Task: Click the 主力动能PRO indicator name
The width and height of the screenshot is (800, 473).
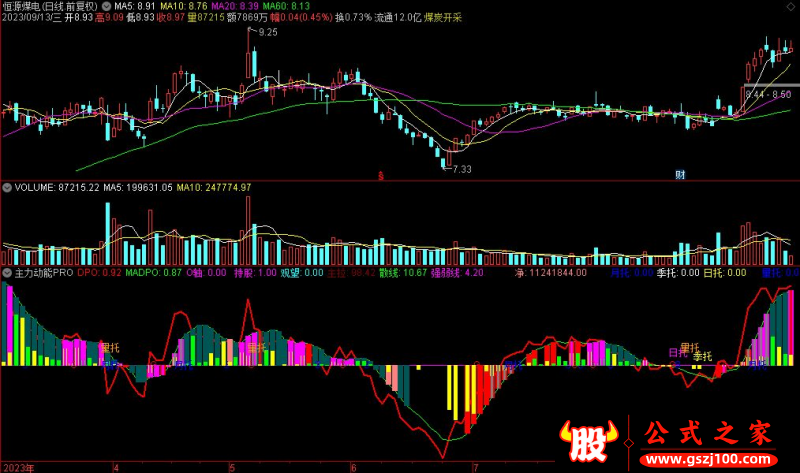Action: coord(44,273)
